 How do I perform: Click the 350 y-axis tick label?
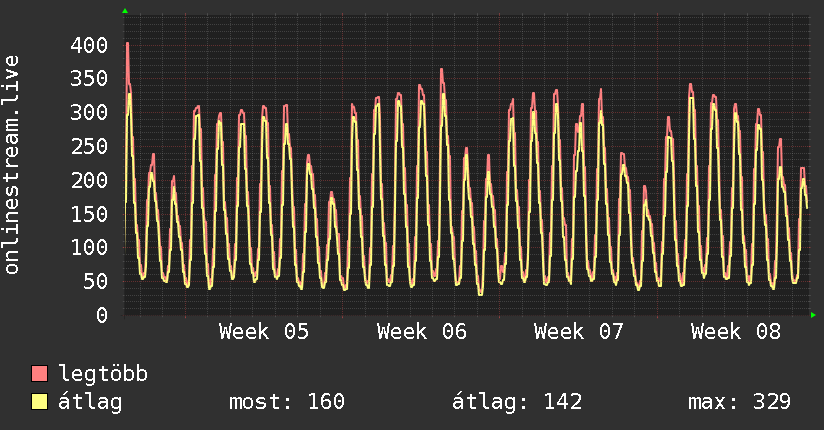coord(89,79)
